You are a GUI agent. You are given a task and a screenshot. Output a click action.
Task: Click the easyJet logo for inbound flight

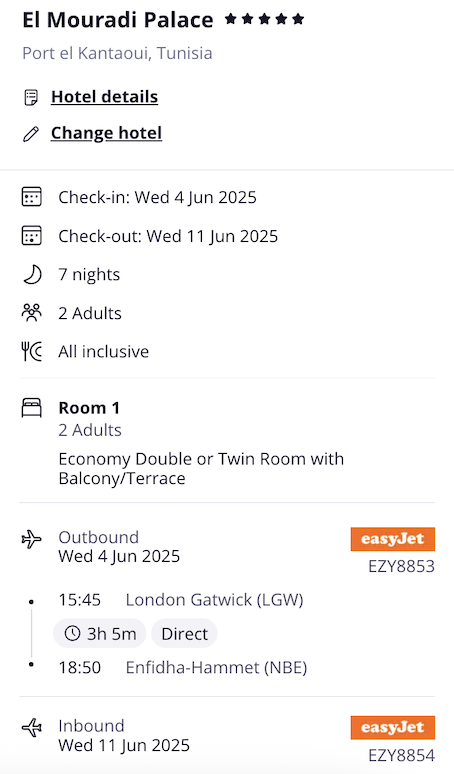coord(393,728)
